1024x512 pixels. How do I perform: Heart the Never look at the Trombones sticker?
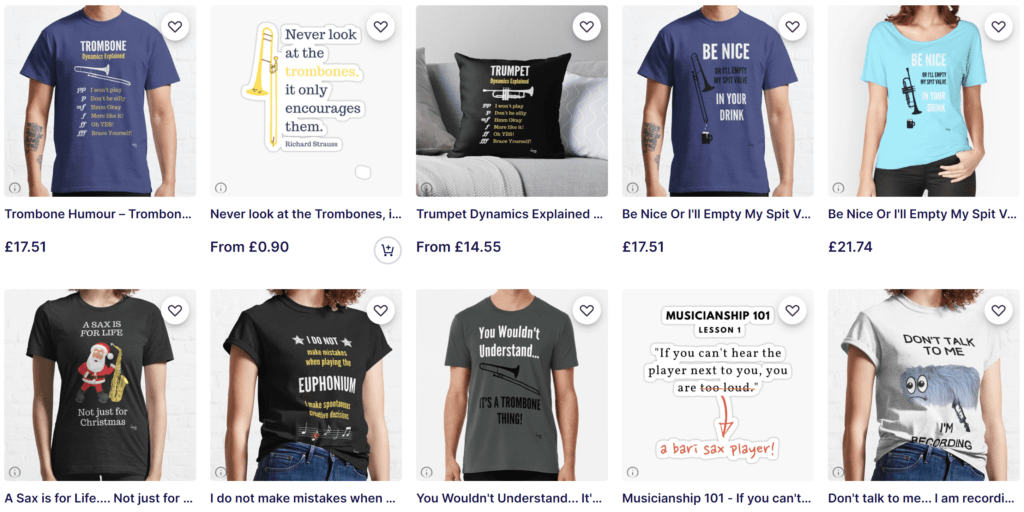[381, 27]
